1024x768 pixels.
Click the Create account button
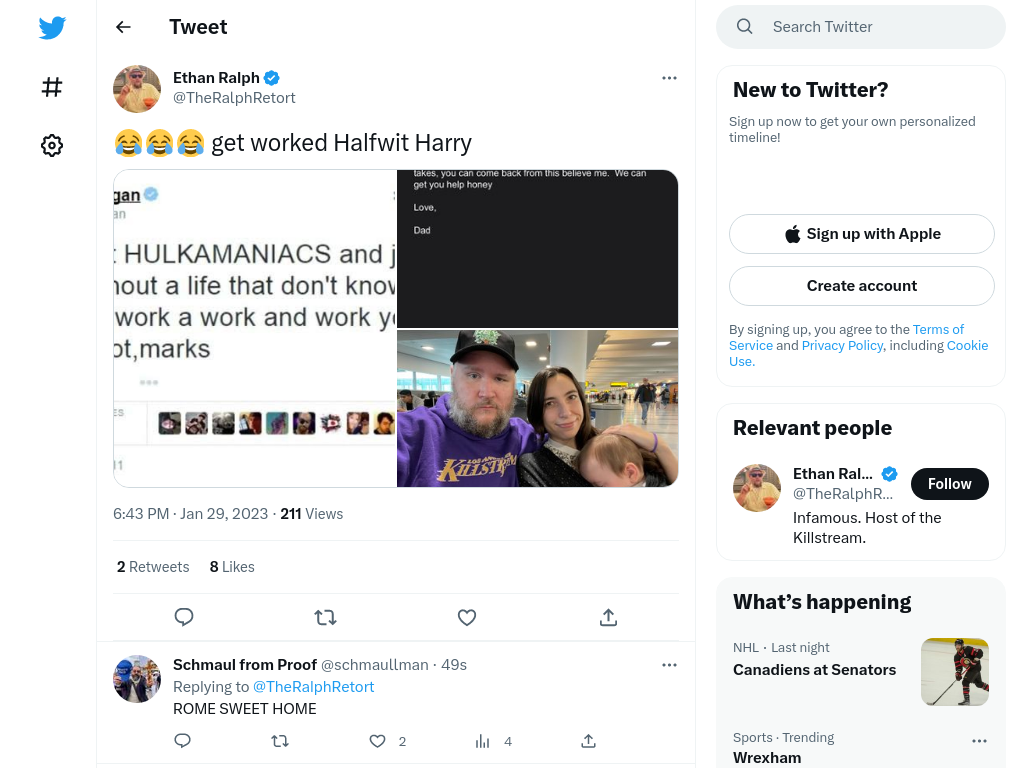coord(862,286)
